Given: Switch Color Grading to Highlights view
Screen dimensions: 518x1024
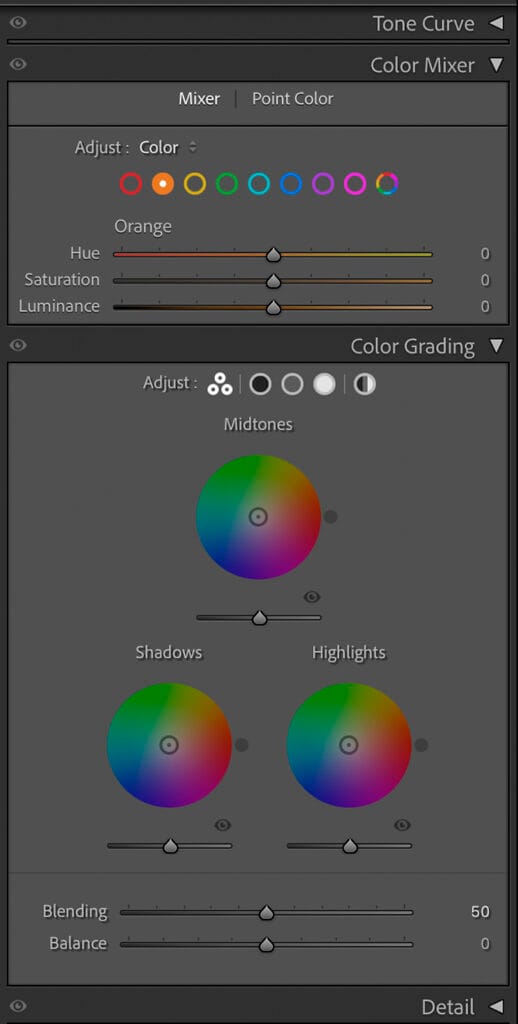Looking at the screenshot, I should 324,384.
